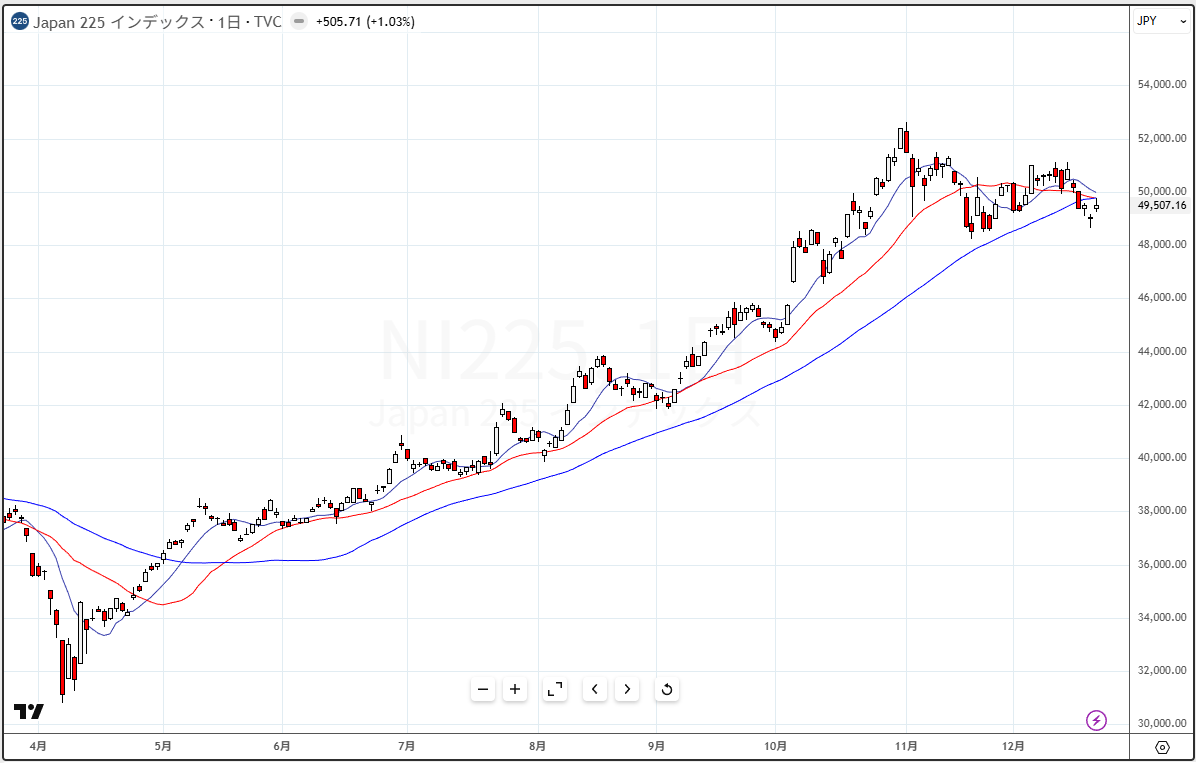Click the 40,000.00 price axis label
Screen dimensions: 1196x763
[x=1162, y=458]
